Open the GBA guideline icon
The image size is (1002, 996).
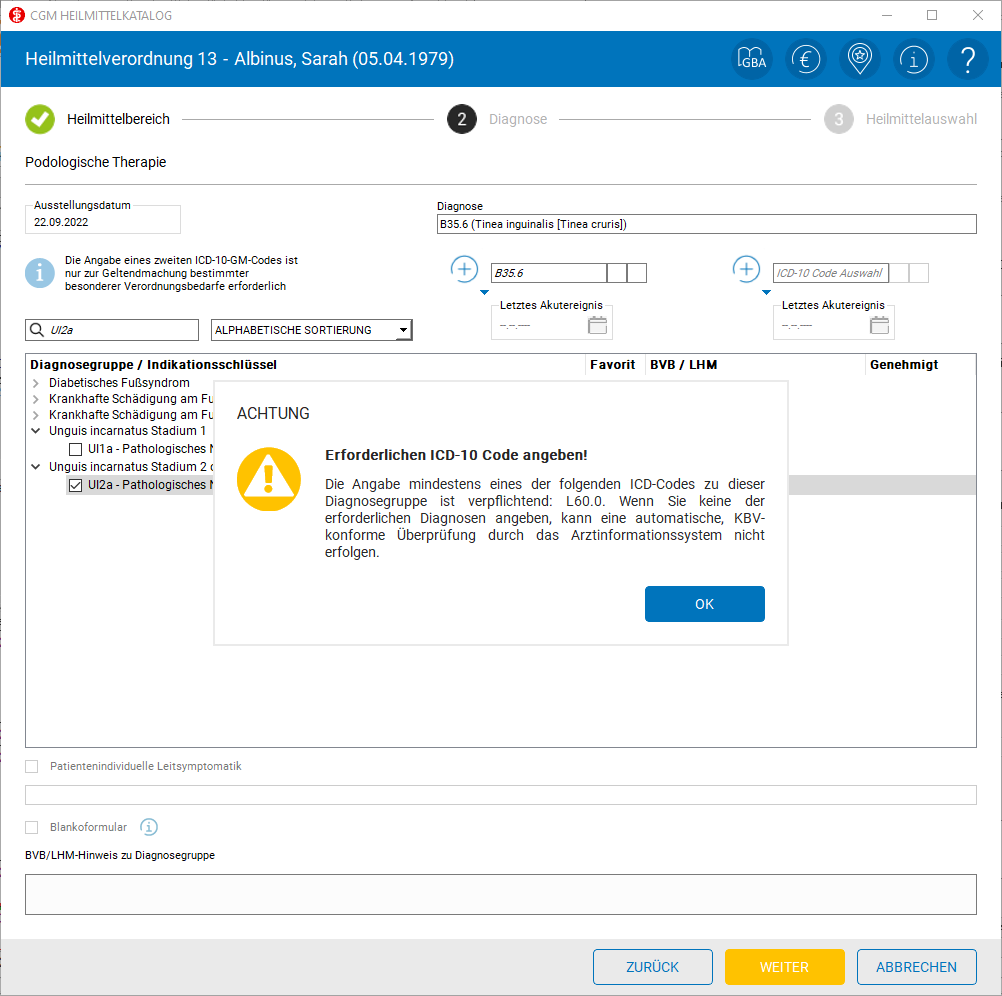point(752,59)
